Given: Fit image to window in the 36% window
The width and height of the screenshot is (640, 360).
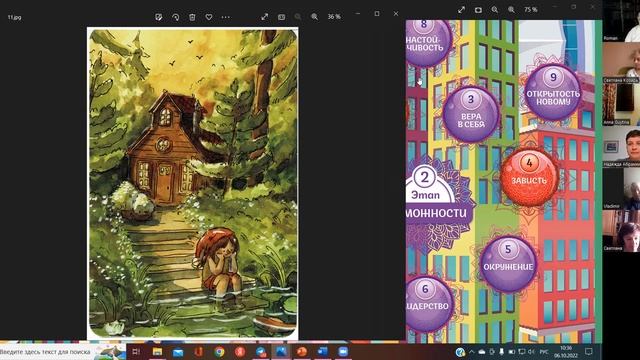Looking at the screenshot, I should (281, 17).
